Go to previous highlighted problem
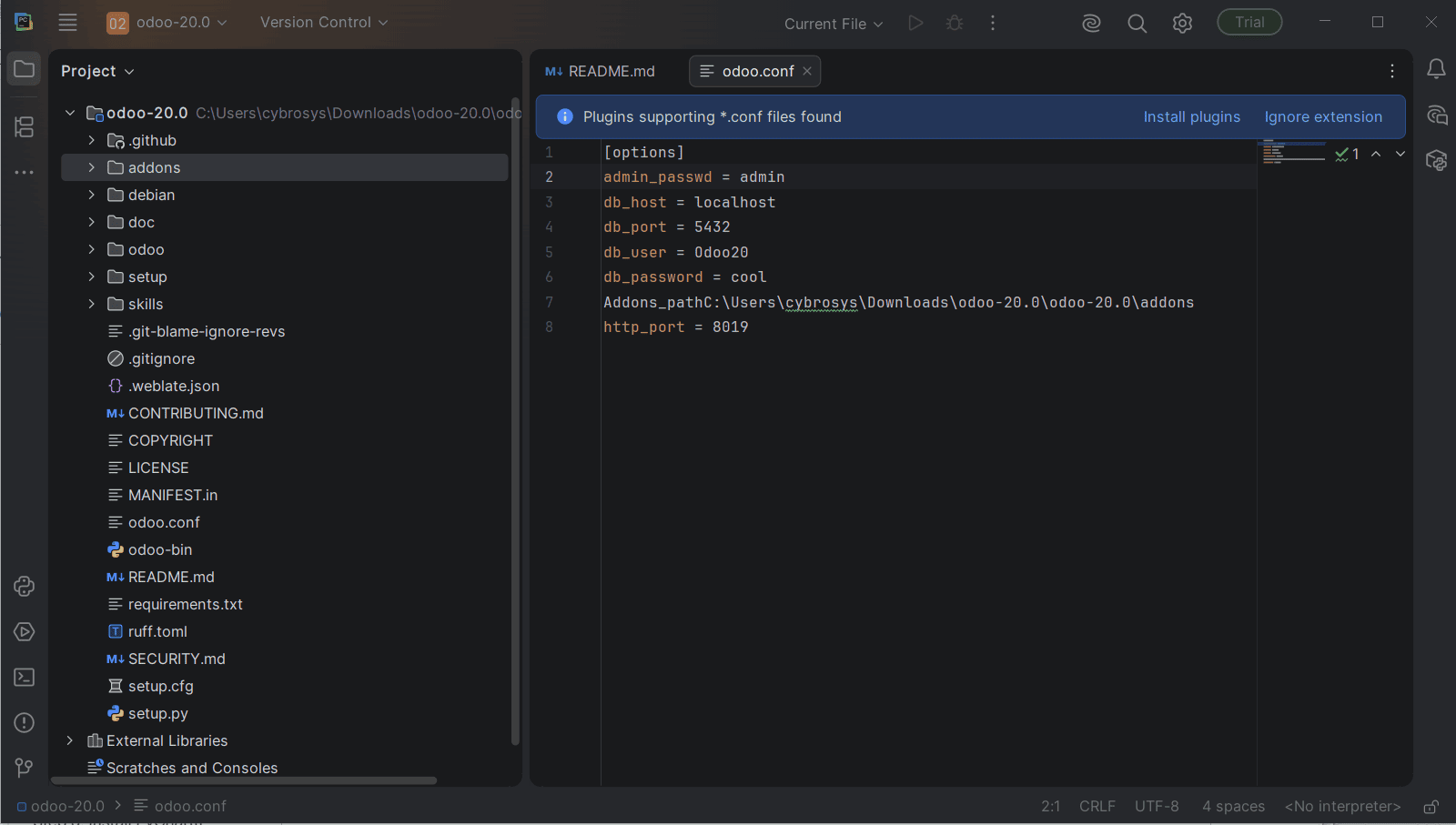The image size is (1456, 825). click(1376, 154)
